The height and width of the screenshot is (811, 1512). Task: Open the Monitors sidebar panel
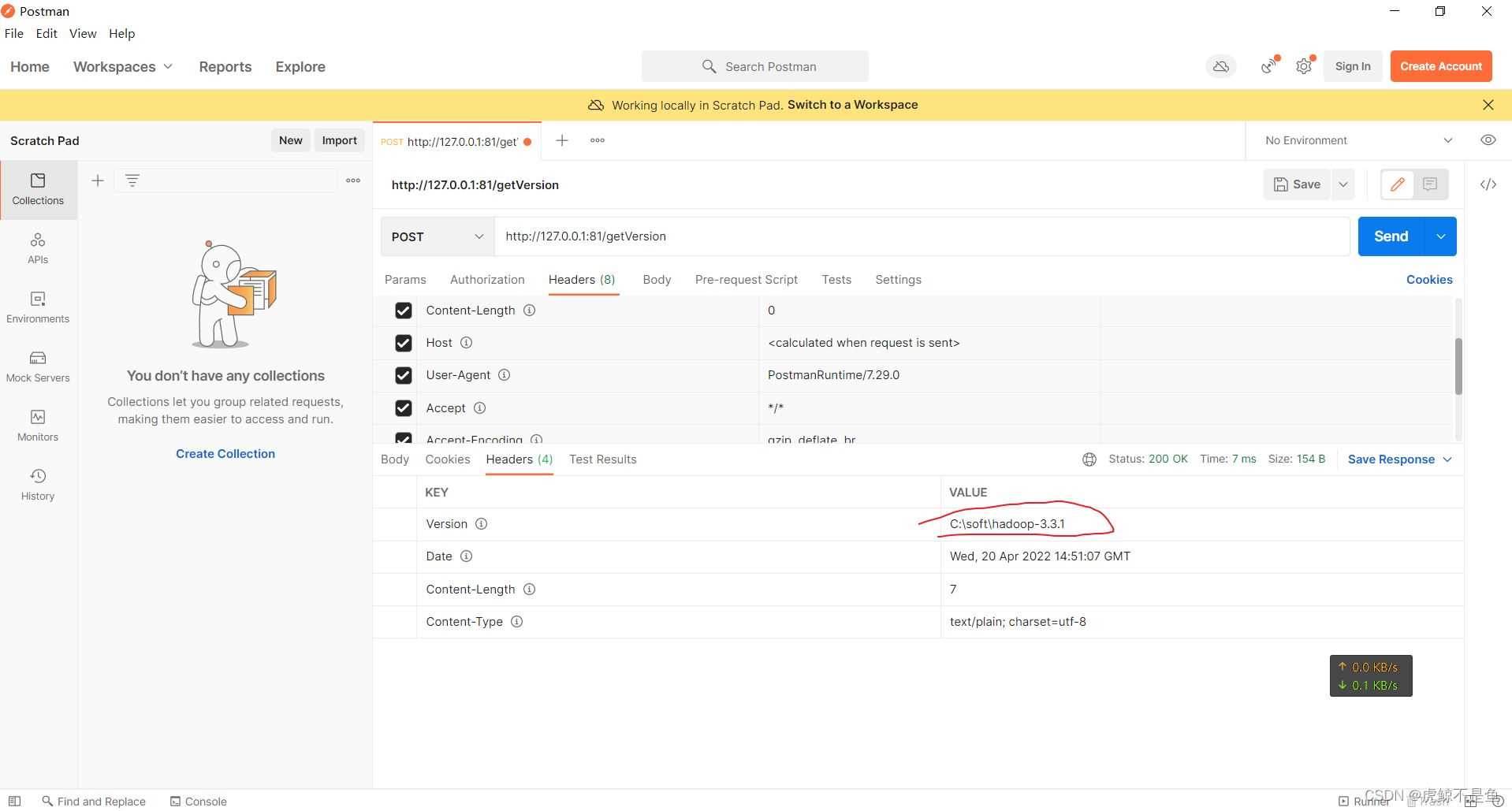point(38,426)
